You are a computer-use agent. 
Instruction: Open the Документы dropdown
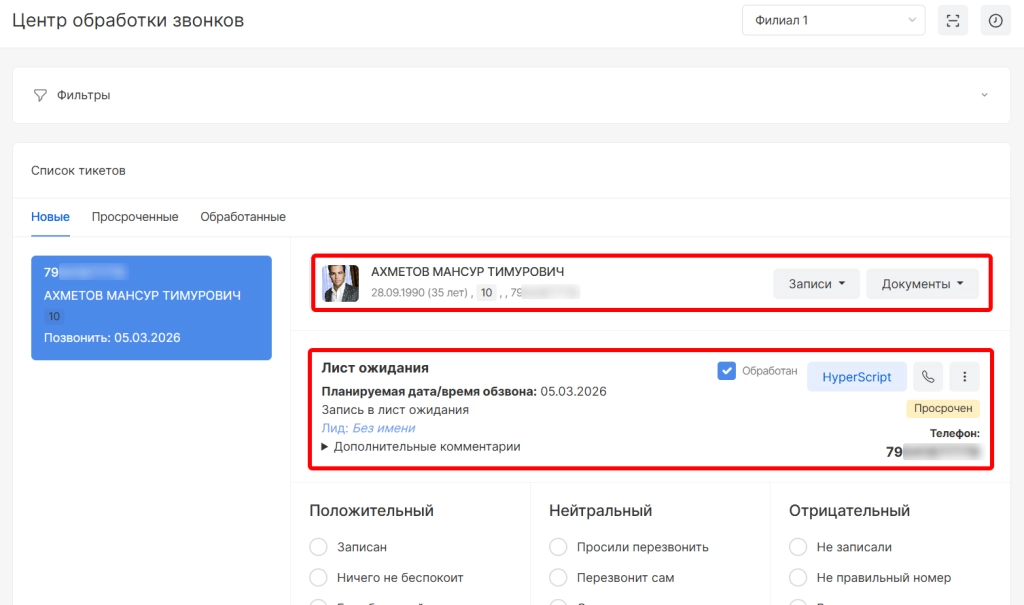point(922,284)
